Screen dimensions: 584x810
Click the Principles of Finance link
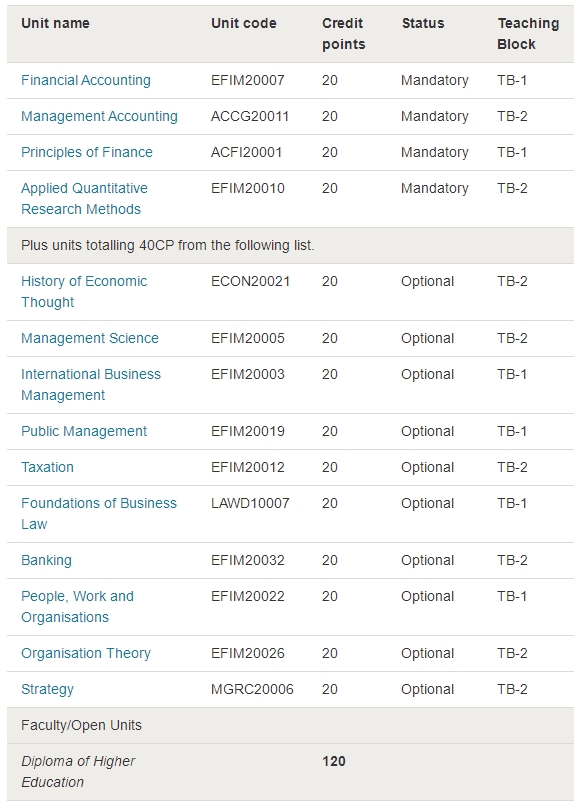[x=87, y=152]
